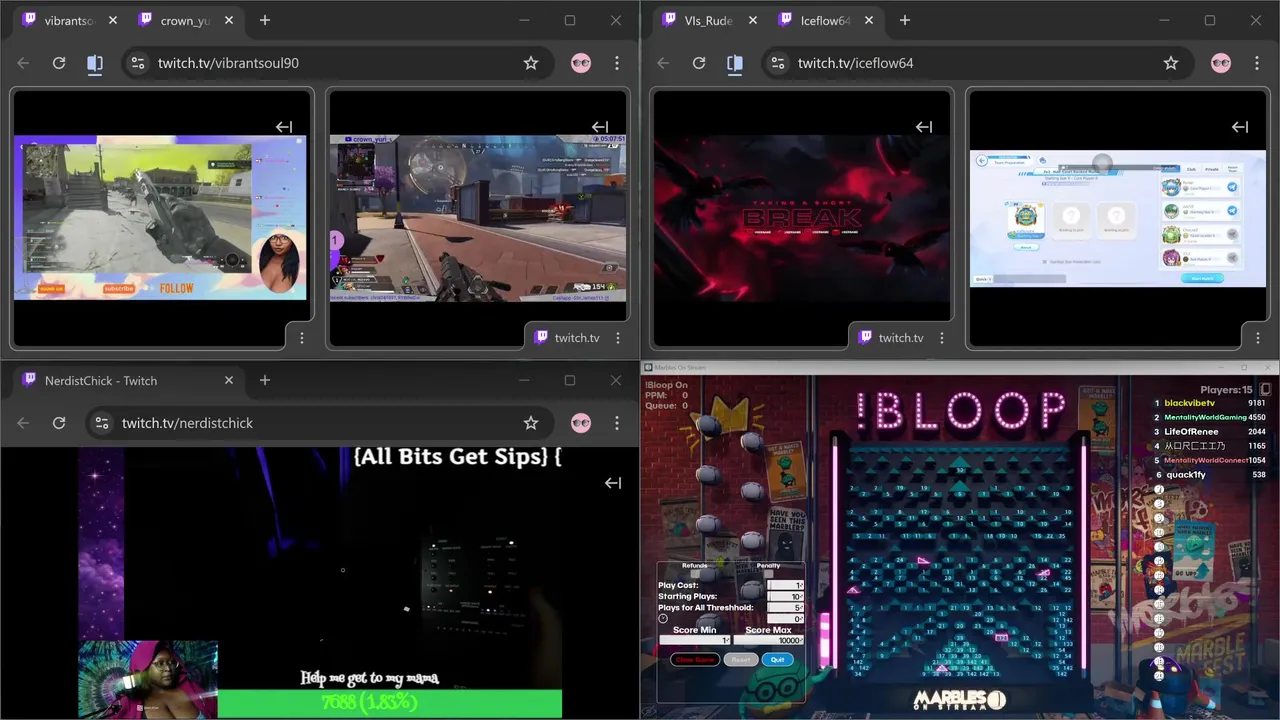This screenshot has width=1280, height=720.
Task: Click split view icon in vibrantsoul90 window
Action: [x=95, y=63]
